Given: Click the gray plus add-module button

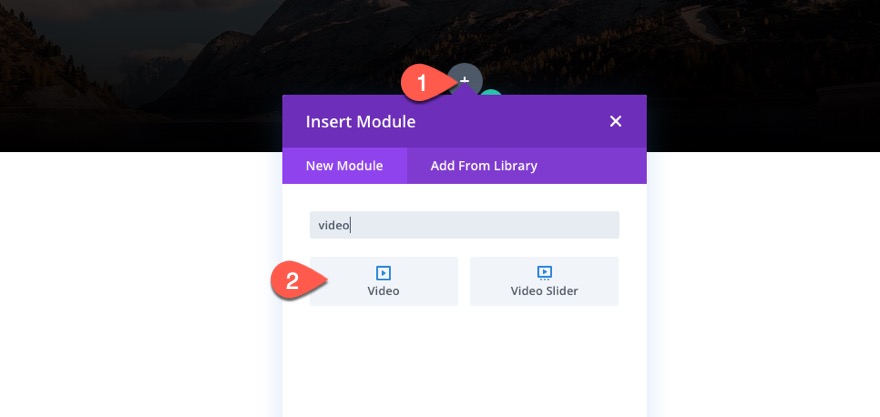Looking at the screenshot, I should click(x=465, y=80).
